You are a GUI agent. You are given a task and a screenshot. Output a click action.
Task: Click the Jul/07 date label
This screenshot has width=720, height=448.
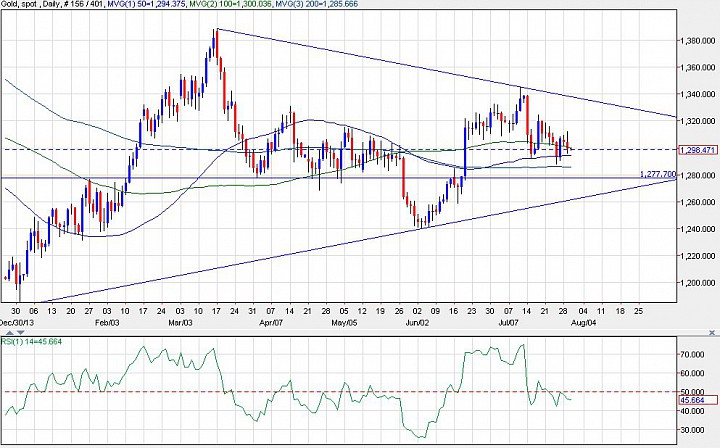[x=508, y=323]
